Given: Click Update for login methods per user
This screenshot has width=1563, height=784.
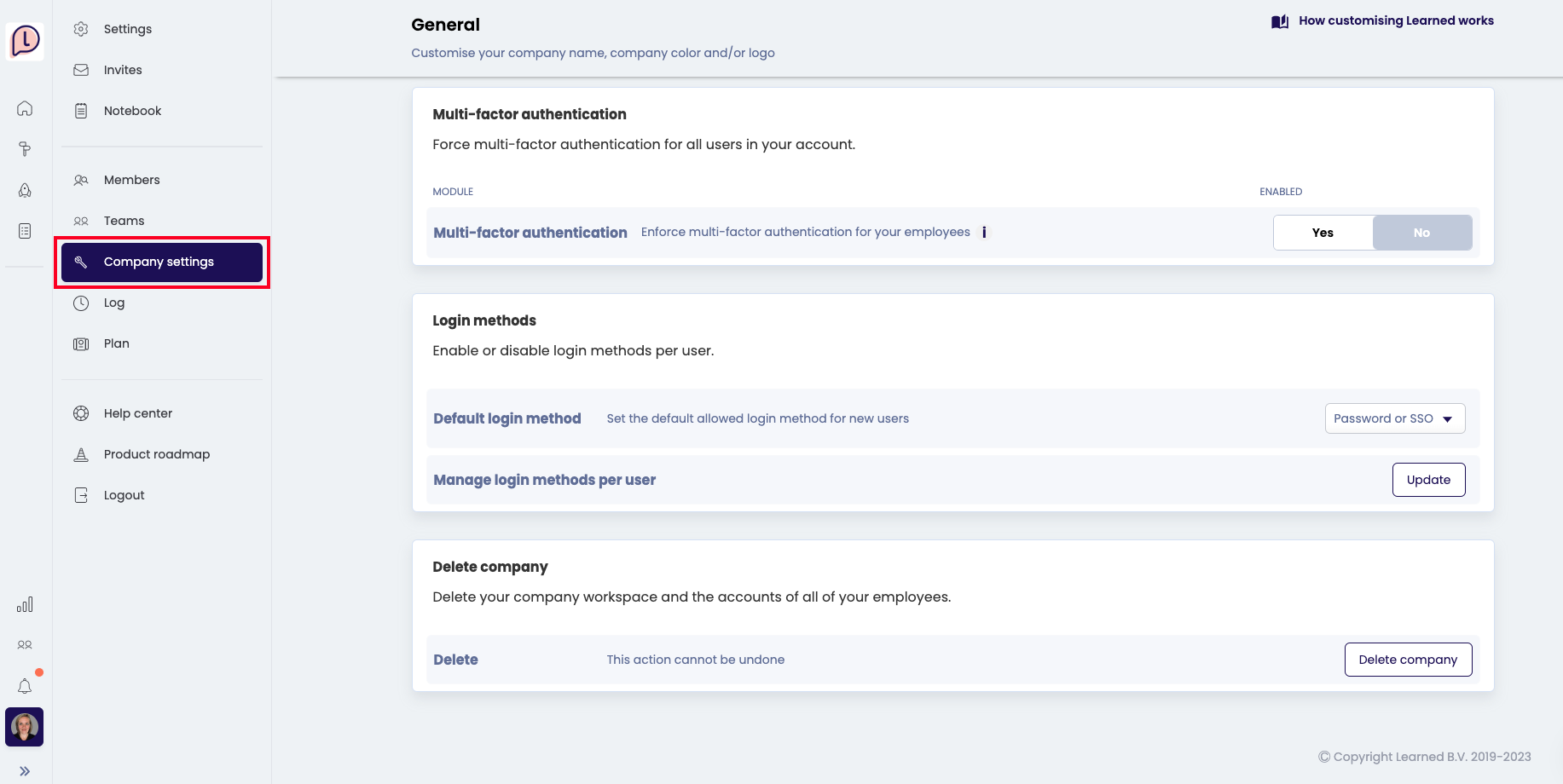Looking at the screenshot, I should [x=1428, y=480].
